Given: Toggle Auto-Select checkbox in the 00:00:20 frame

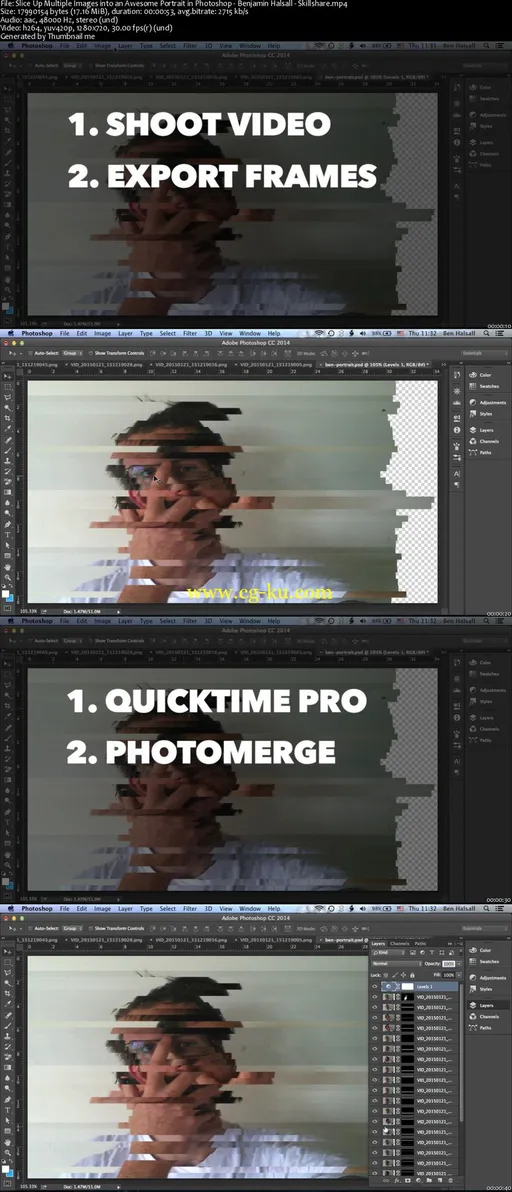Looking at the screenshot, I should tap(30, 353).
